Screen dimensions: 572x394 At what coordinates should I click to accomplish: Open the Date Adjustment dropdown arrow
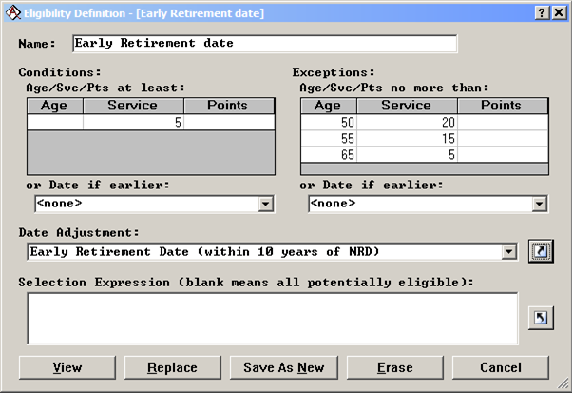click(509, 252)
